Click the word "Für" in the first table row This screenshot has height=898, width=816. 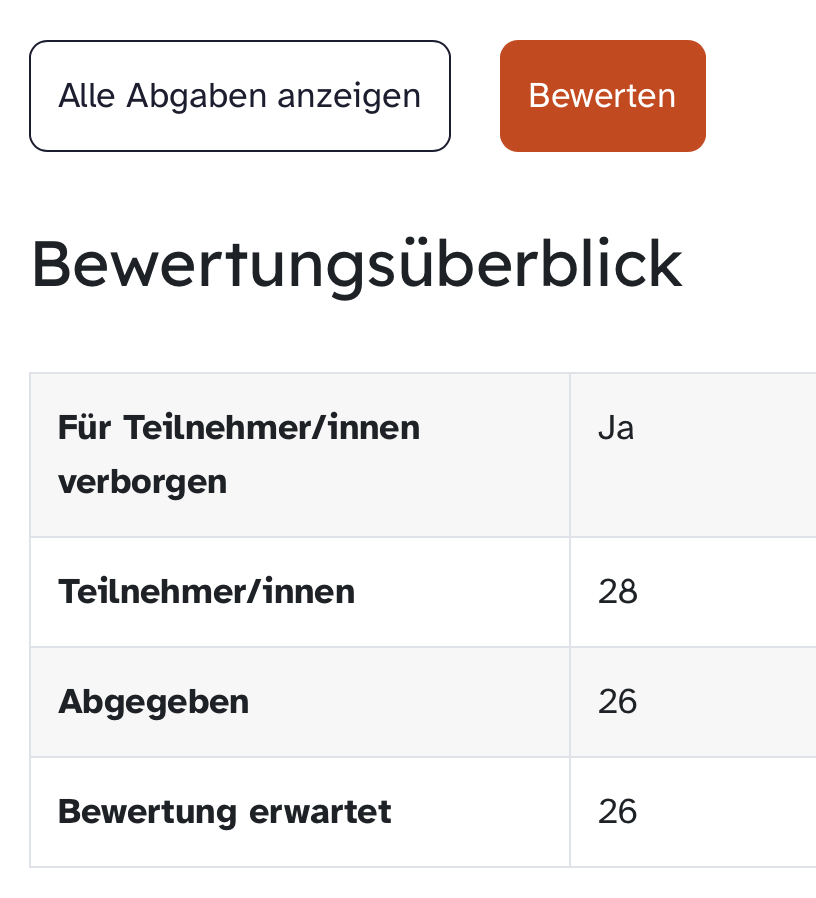click(83, 428)
